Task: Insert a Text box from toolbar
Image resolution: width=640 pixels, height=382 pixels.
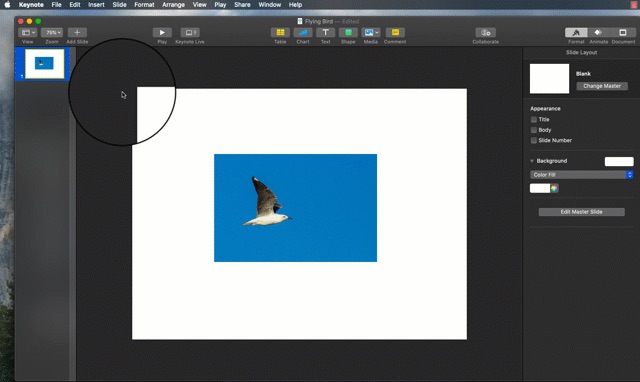Action: coord(325,33)
